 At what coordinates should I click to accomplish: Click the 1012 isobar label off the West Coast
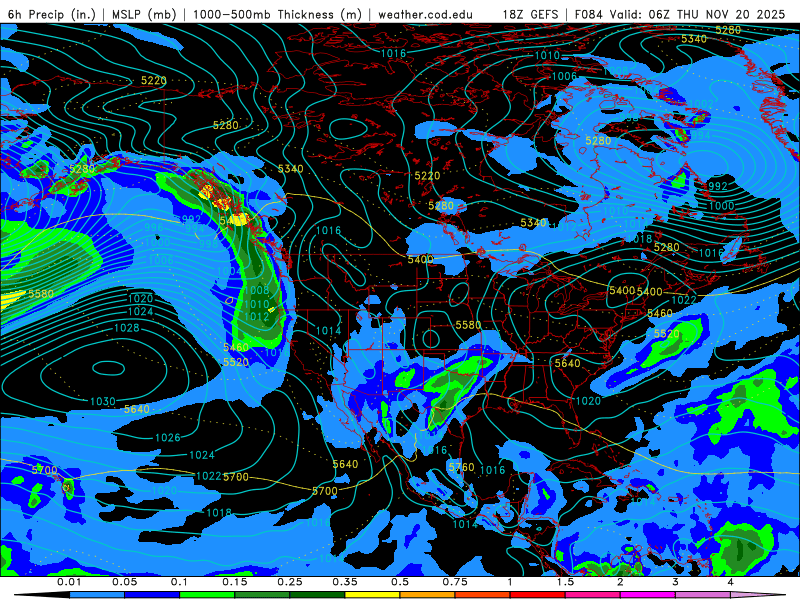257,316
